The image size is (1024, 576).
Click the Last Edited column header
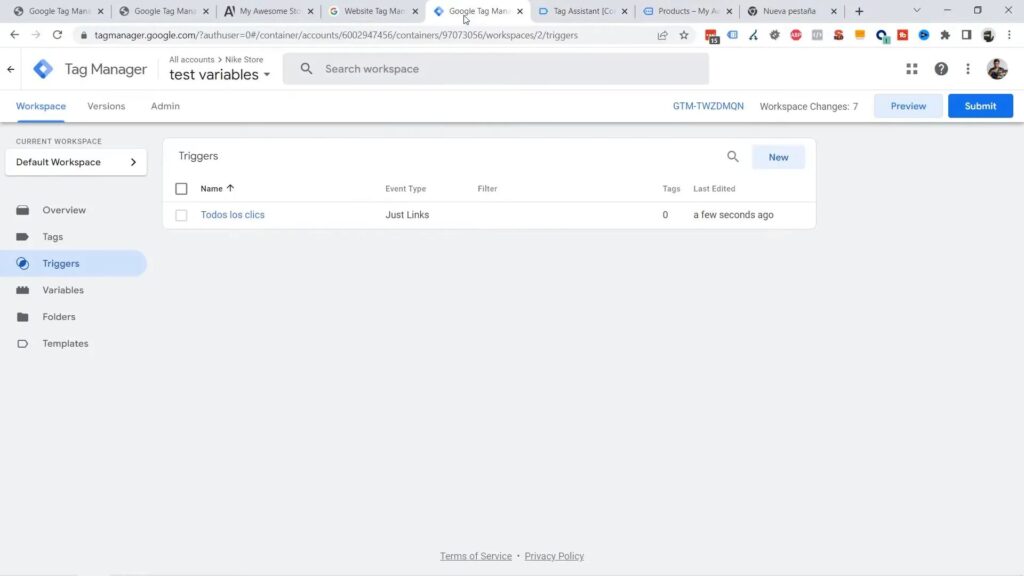pos(714,189)
